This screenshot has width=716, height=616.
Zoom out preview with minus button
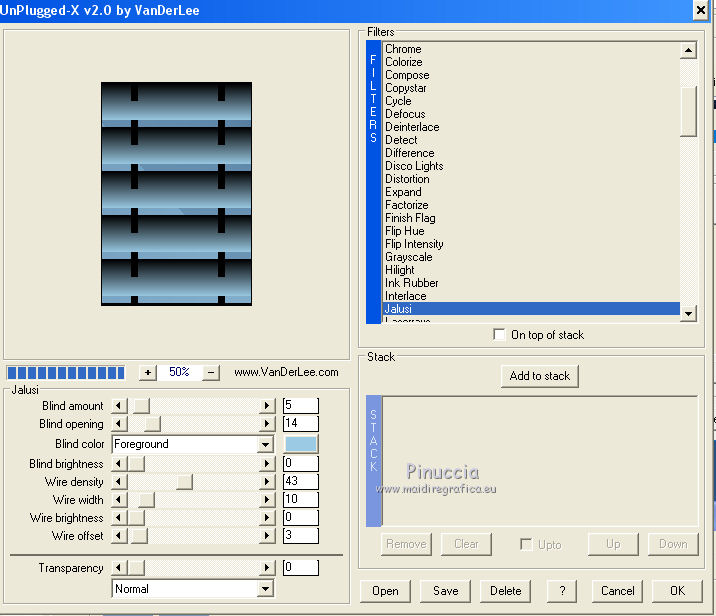tap(211, 373)
